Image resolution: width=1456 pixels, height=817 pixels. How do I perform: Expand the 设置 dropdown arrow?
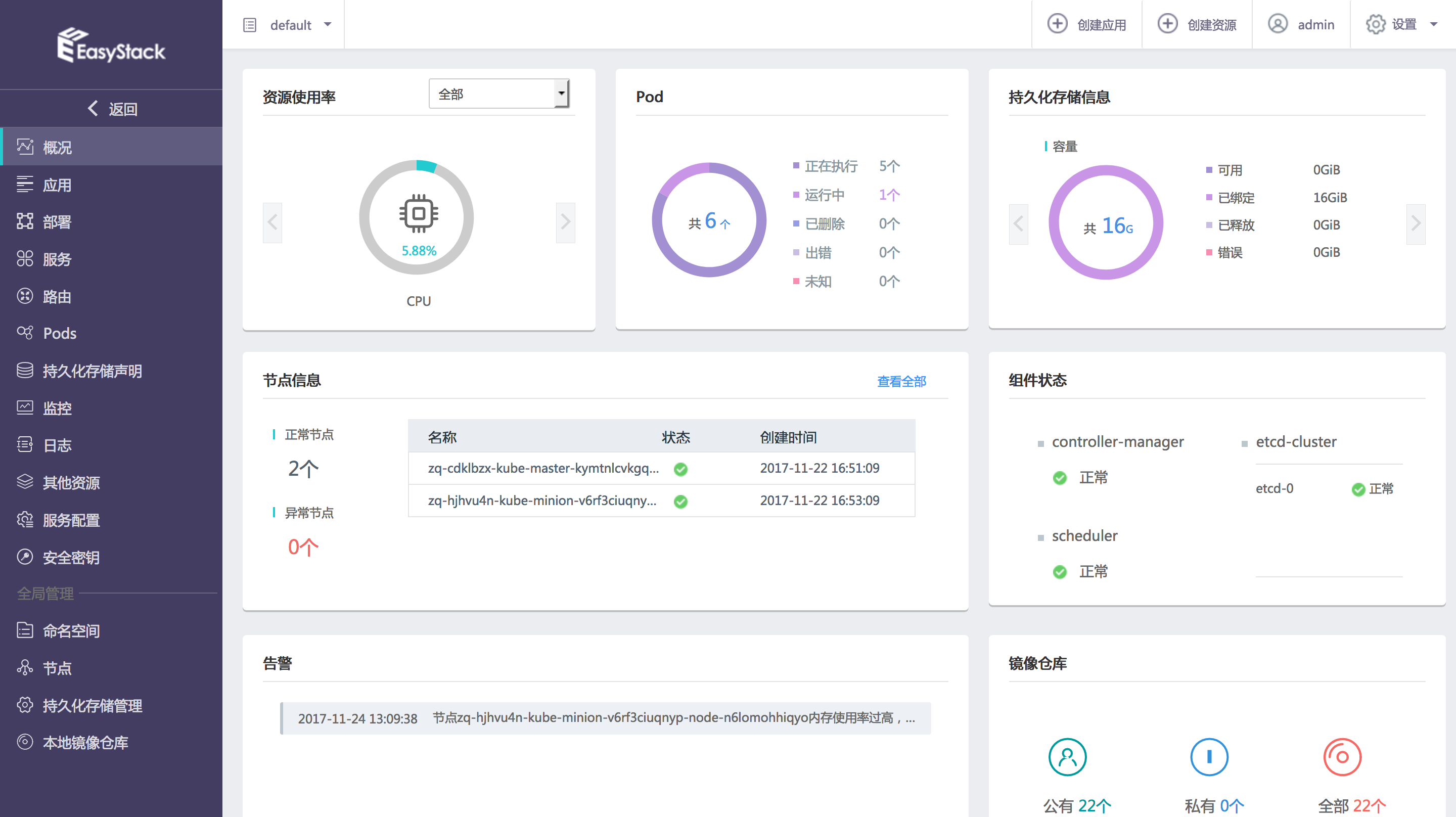point(1434,24)
